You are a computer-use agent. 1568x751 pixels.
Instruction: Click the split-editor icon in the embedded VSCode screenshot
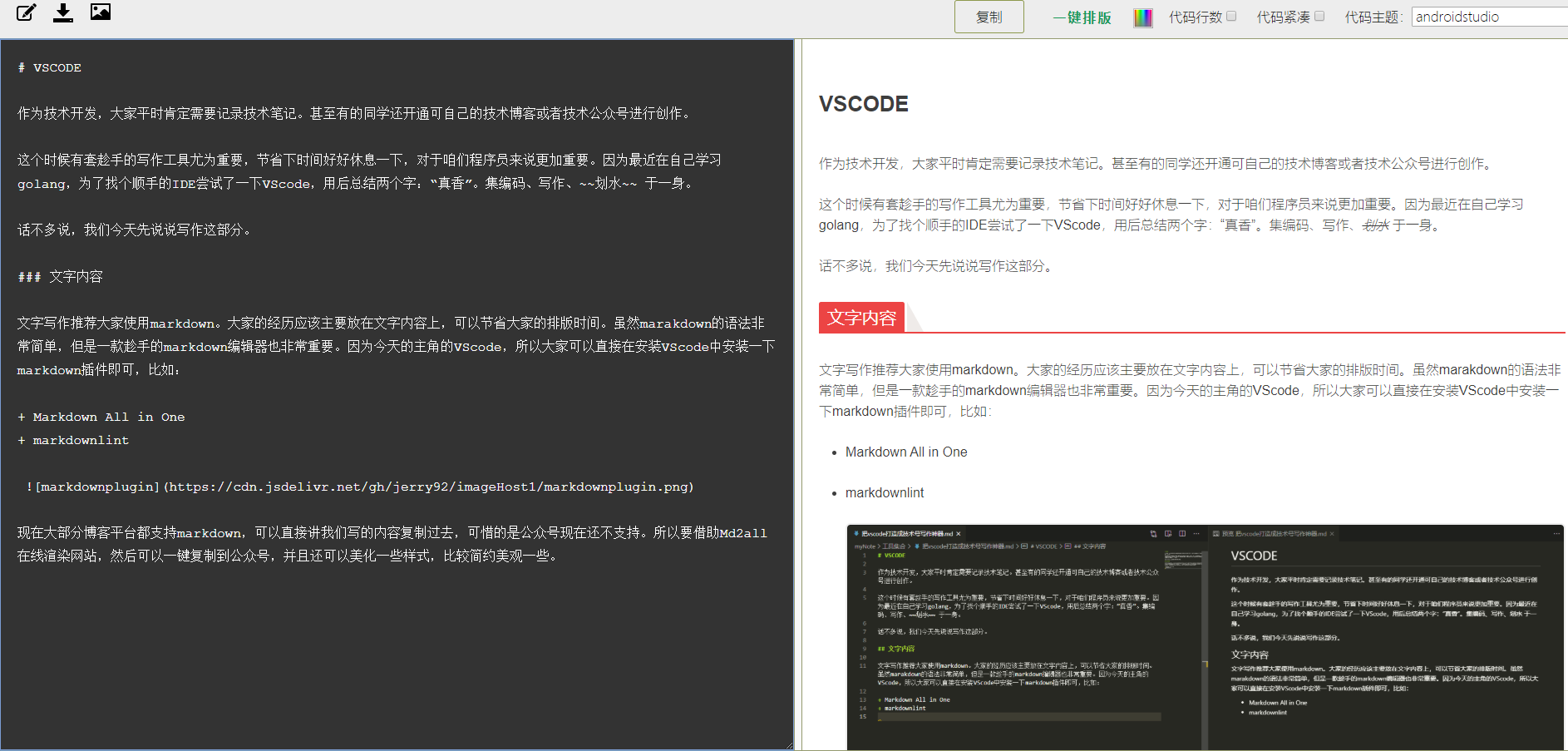click(1182, 534)
